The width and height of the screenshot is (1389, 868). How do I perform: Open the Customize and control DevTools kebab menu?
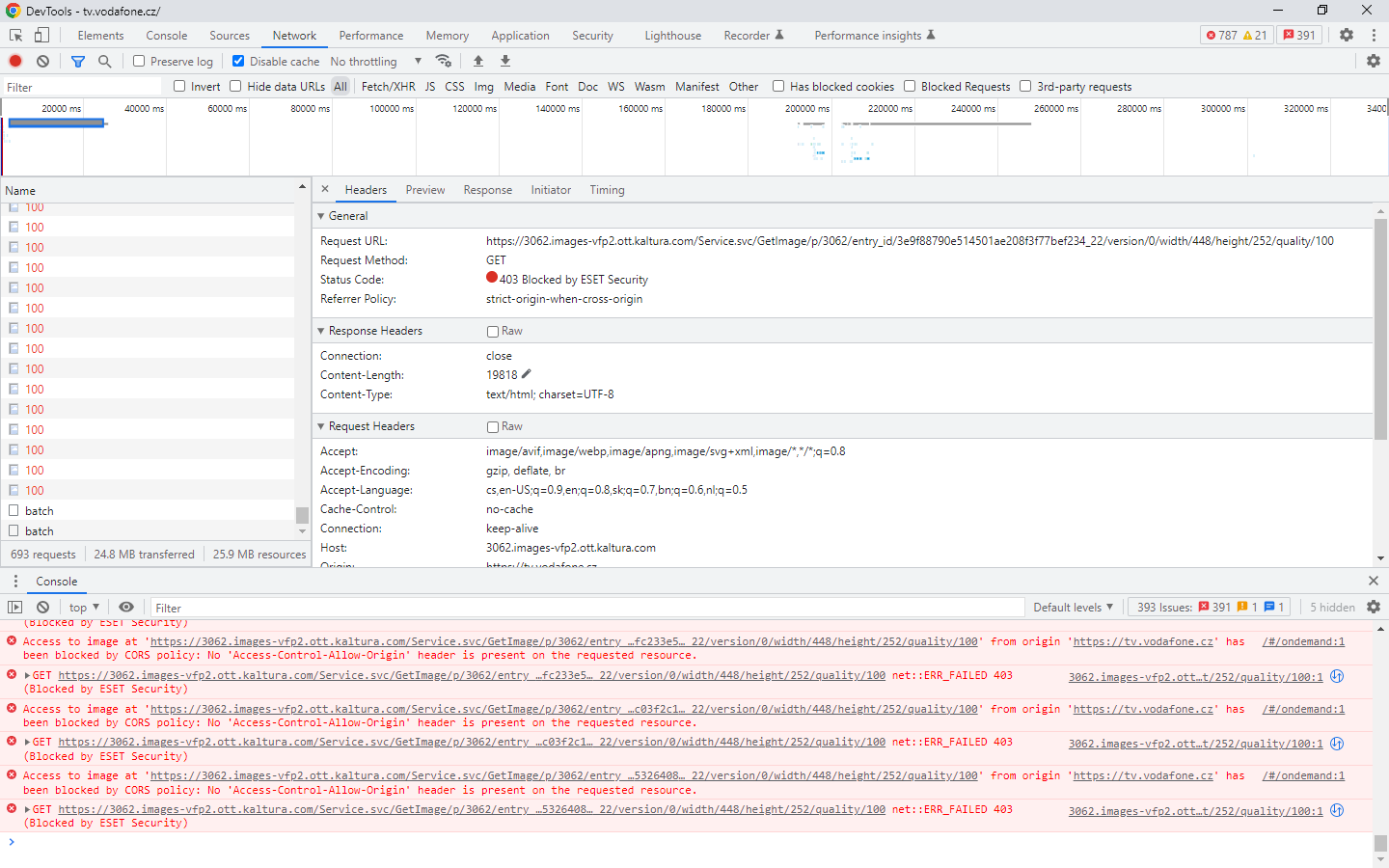coord(1374,35)
